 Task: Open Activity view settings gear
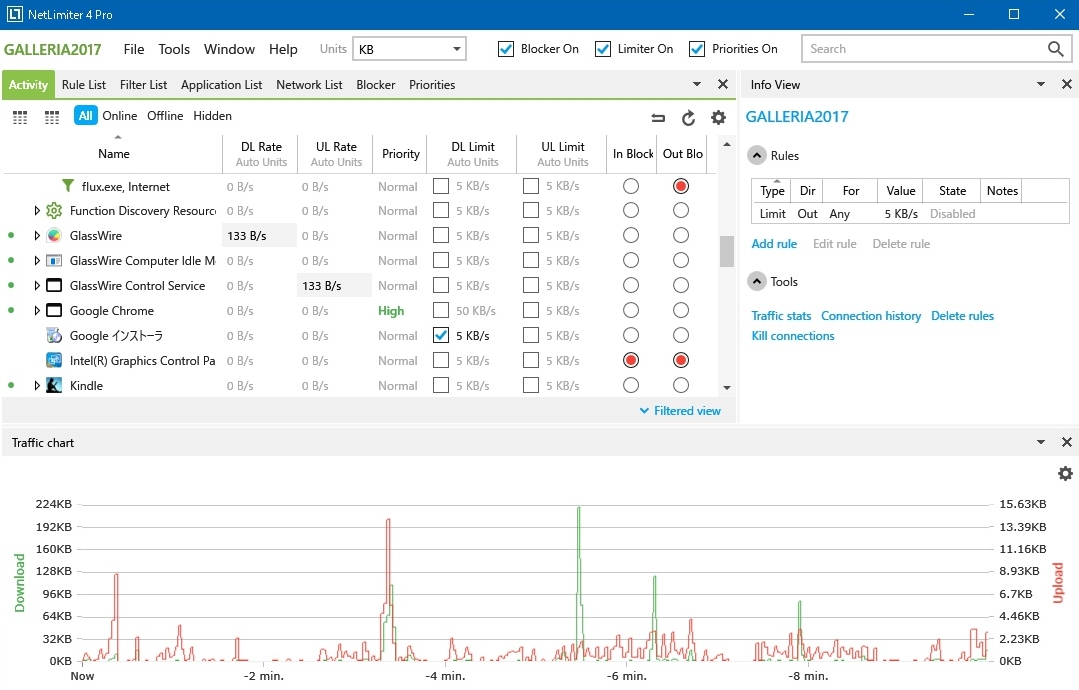click(x=718, y=117)
